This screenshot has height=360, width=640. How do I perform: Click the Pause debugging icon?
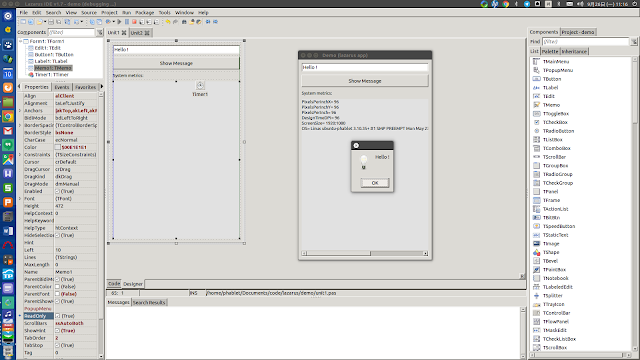point(127,22)
